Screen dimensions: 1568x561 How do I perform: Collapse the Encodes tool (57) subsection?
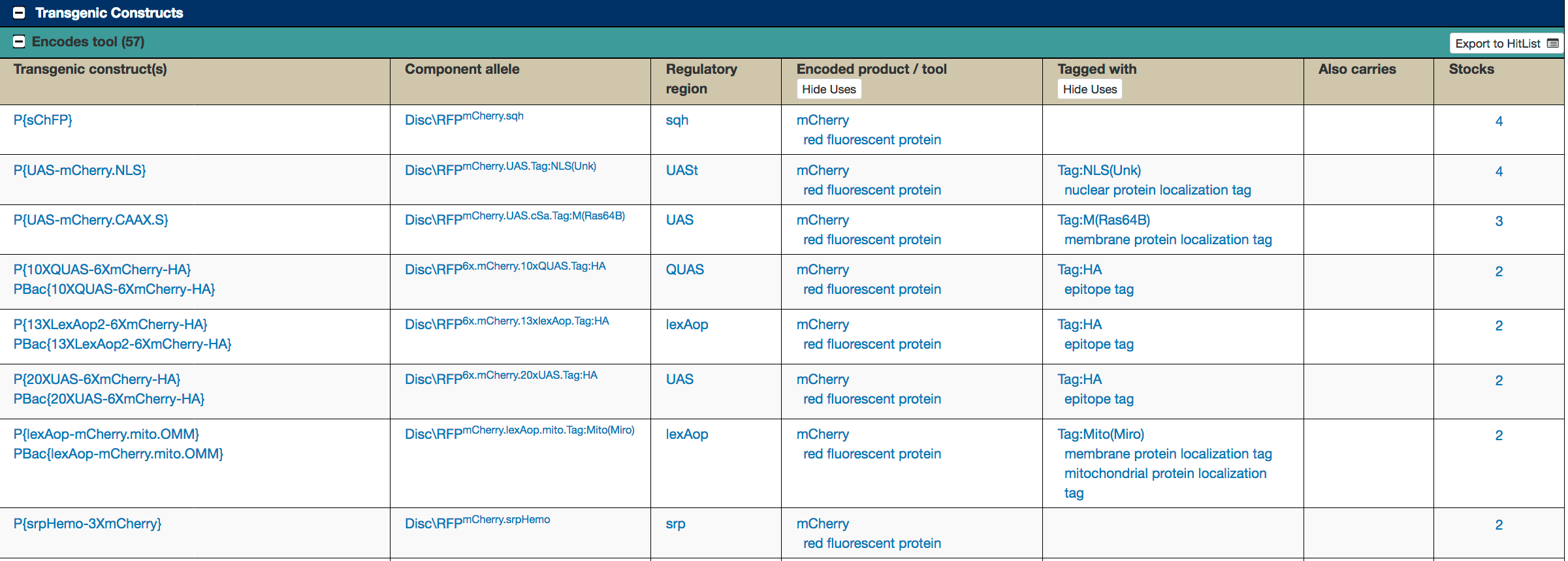tap(19, 42)
